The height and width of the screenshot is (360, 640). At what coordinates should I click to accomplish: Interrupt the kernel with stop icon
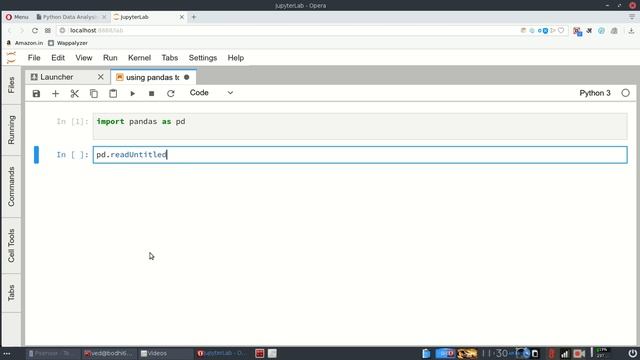[x=151, y=93]
